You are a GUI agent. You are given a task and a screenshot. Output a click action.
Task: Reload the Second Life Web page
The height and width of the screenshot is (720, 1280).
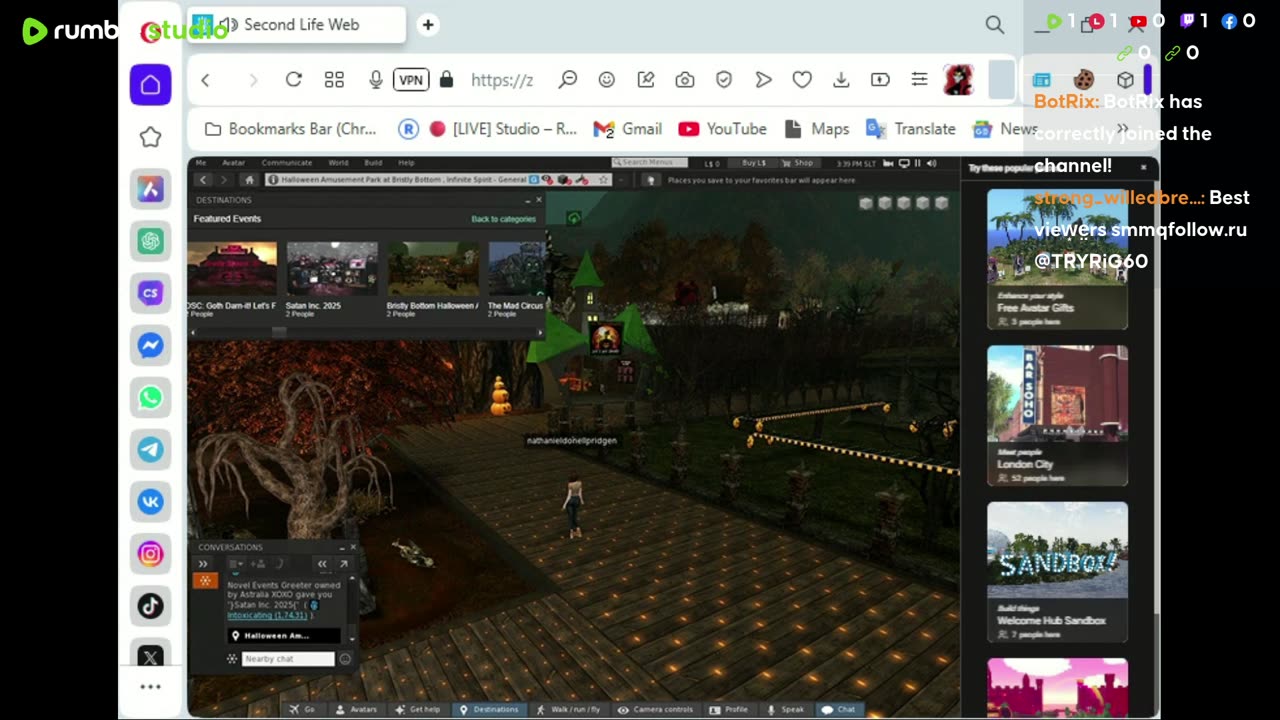(x=293, y=79)
